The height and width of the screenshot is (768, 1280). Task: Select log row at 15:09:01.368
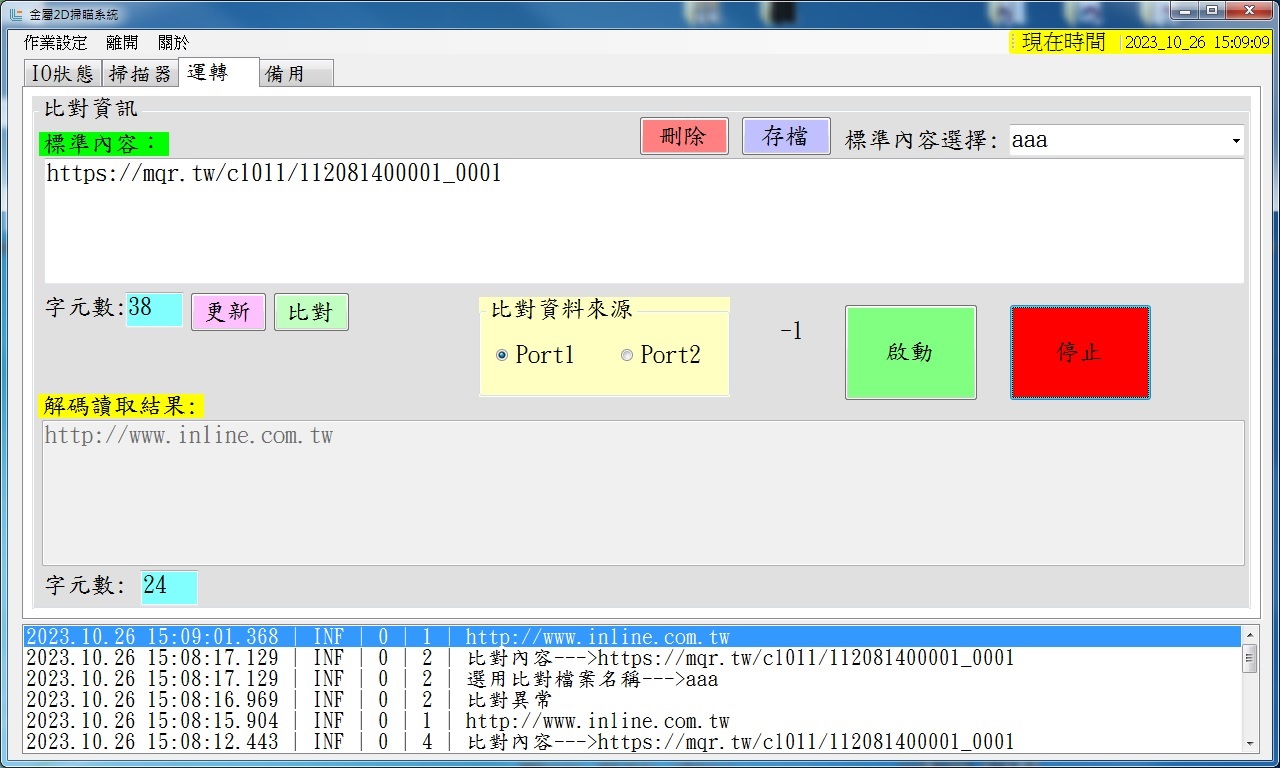click(x=632, y=637)
